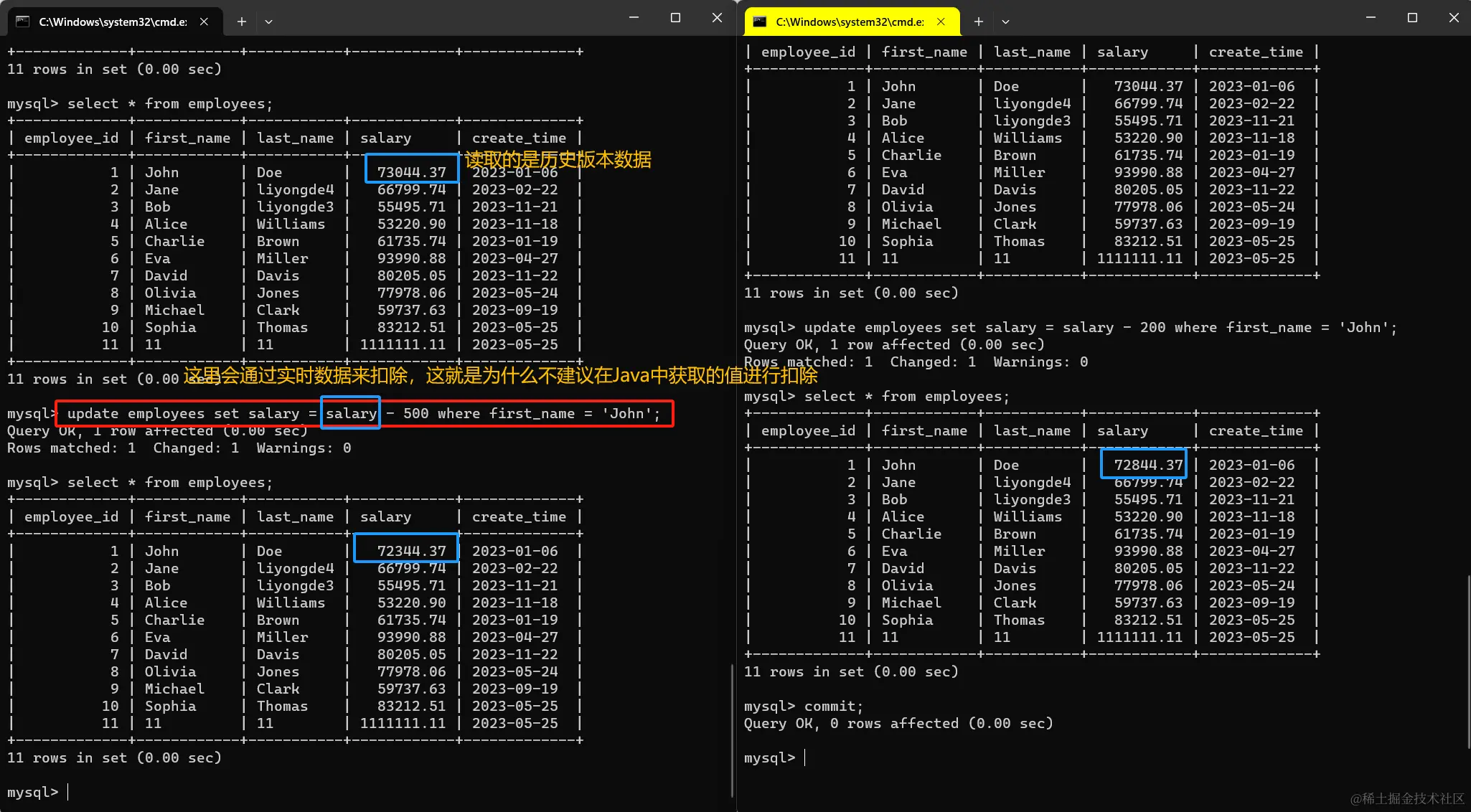The height and width of the screenshot is (812, 1471).
Task: Click the mysql prompt at bottom of right terminal
Action: click(770, 757)
